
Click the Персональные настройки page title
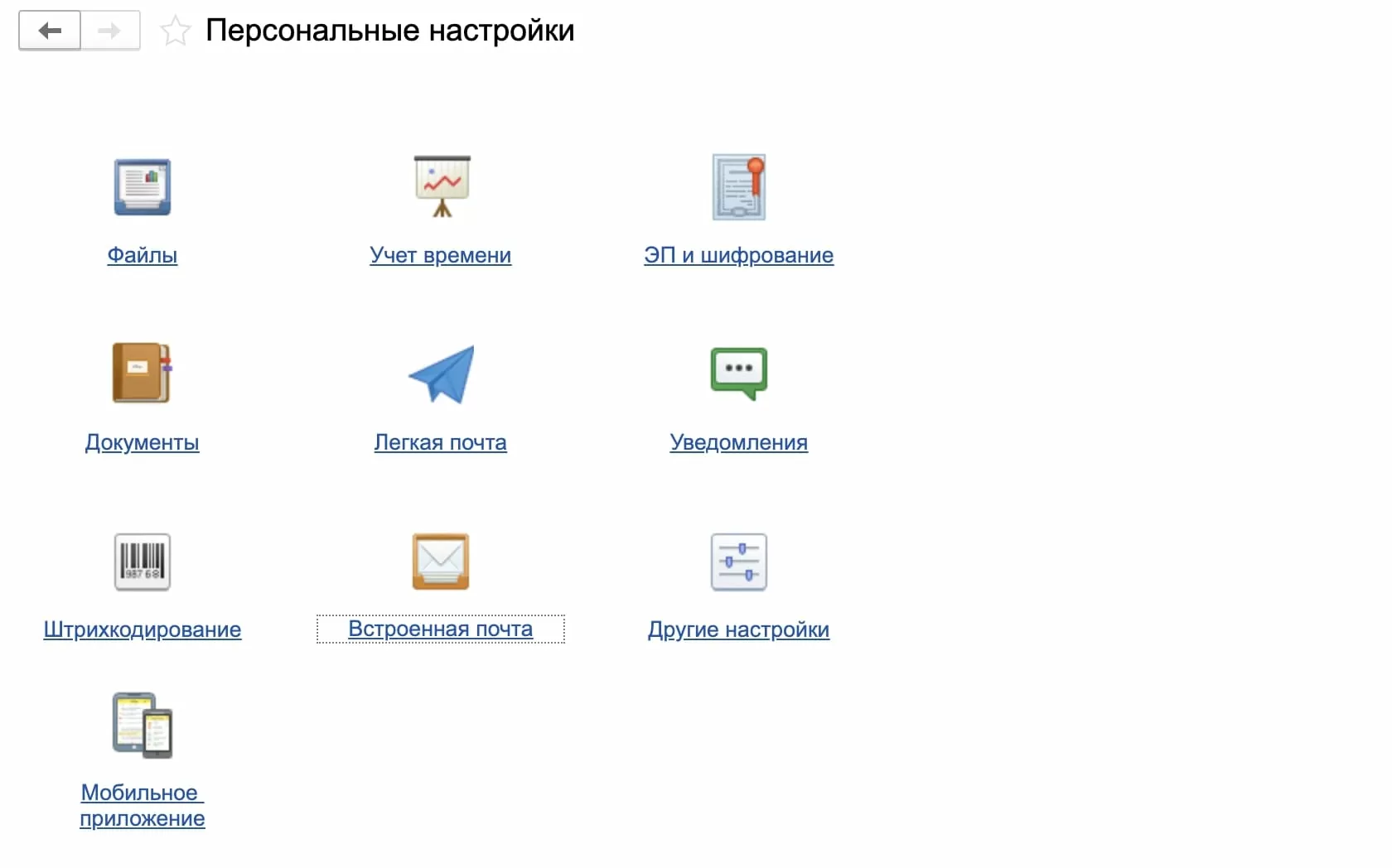pyautogui.click(x=390, y=31)
